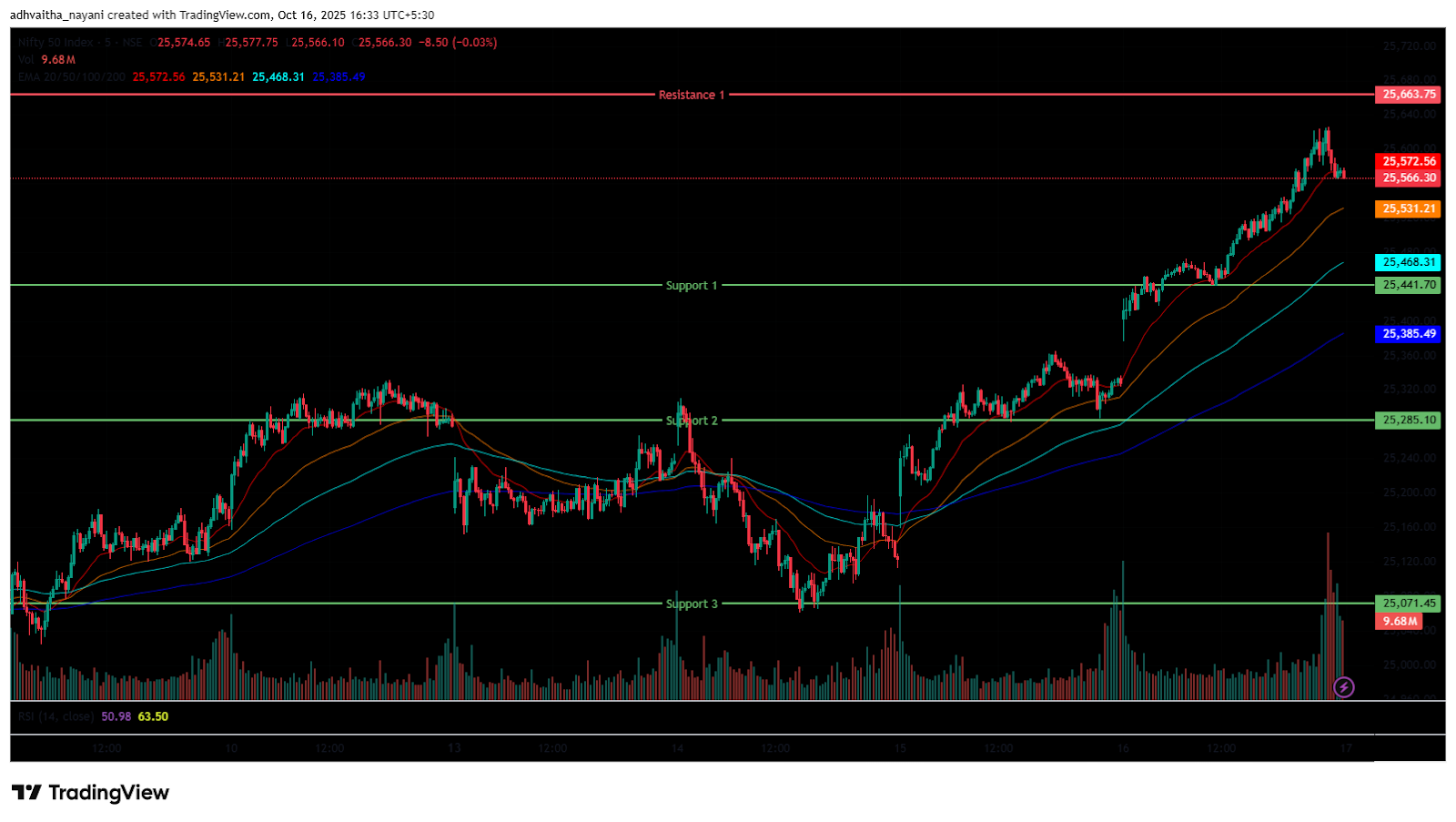1456x822 pixels.
Task: Click the date 15 on the time axis
Action: coord(900,748)
